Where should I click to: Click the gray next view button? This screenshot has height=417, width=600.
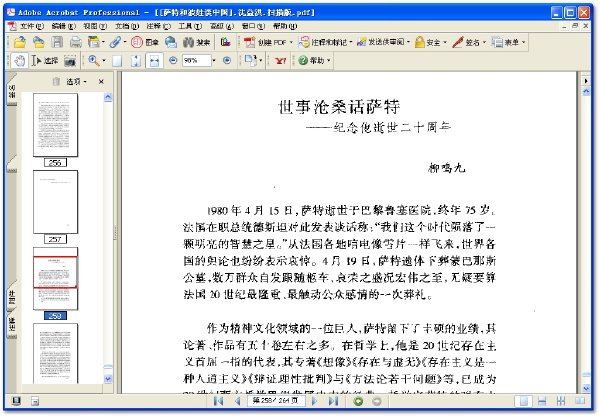(377, 401)
